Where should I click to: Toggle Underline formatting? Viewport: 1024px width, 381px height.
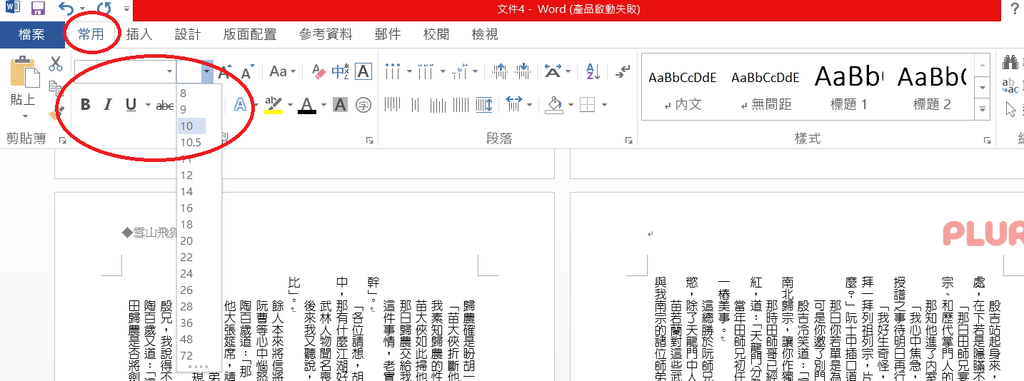[x=131, y=105]
